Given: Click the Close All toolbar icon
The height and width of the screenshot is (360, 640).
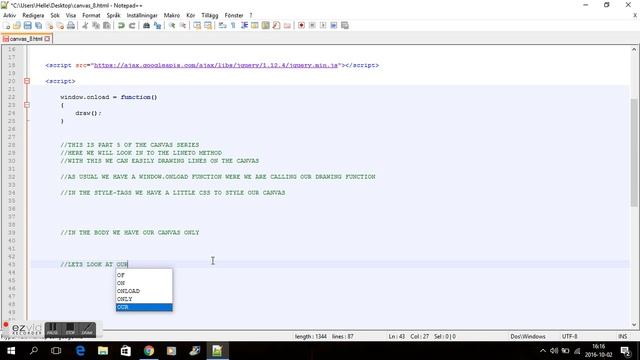Looking at the screenshot, I should [60, 25].
